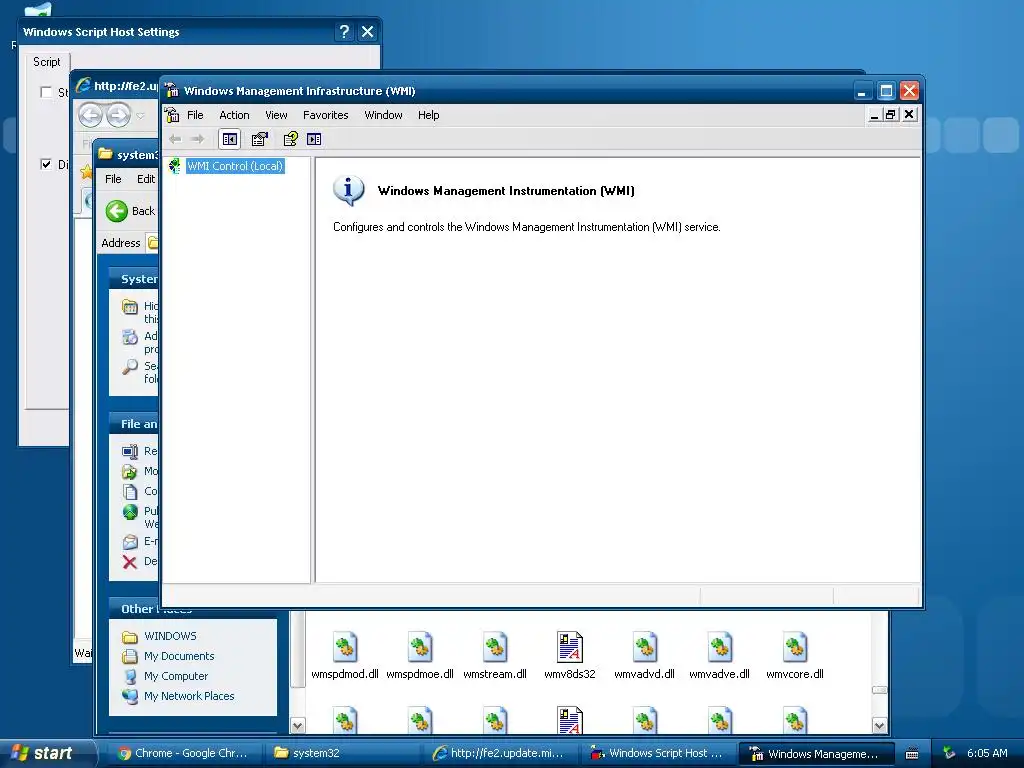Click Back button in Internet Explorer window

click(90, 116)
